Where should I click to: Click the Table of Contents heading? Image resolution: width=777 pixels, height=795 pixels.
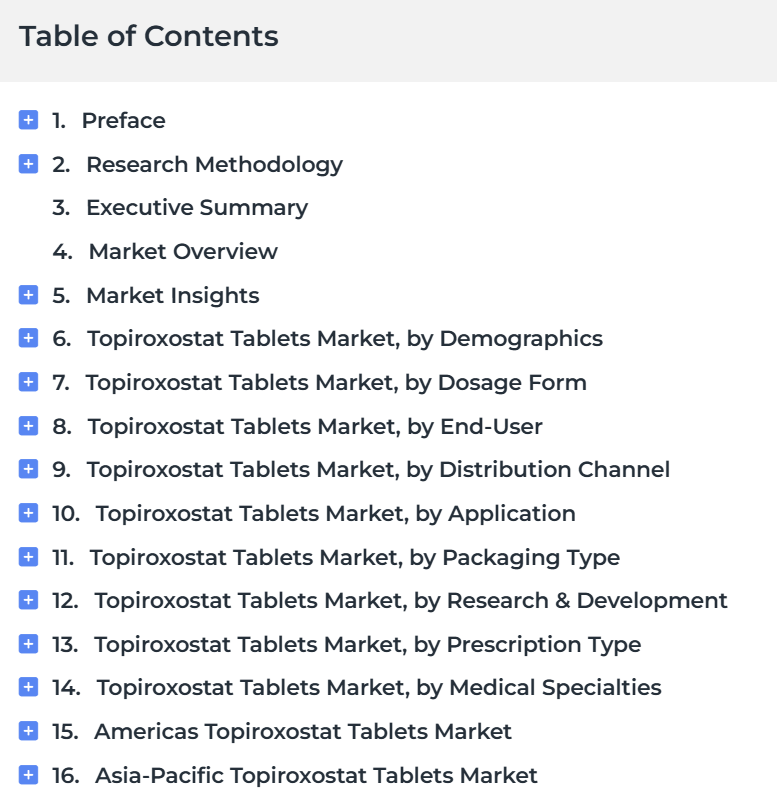(149, 37)
